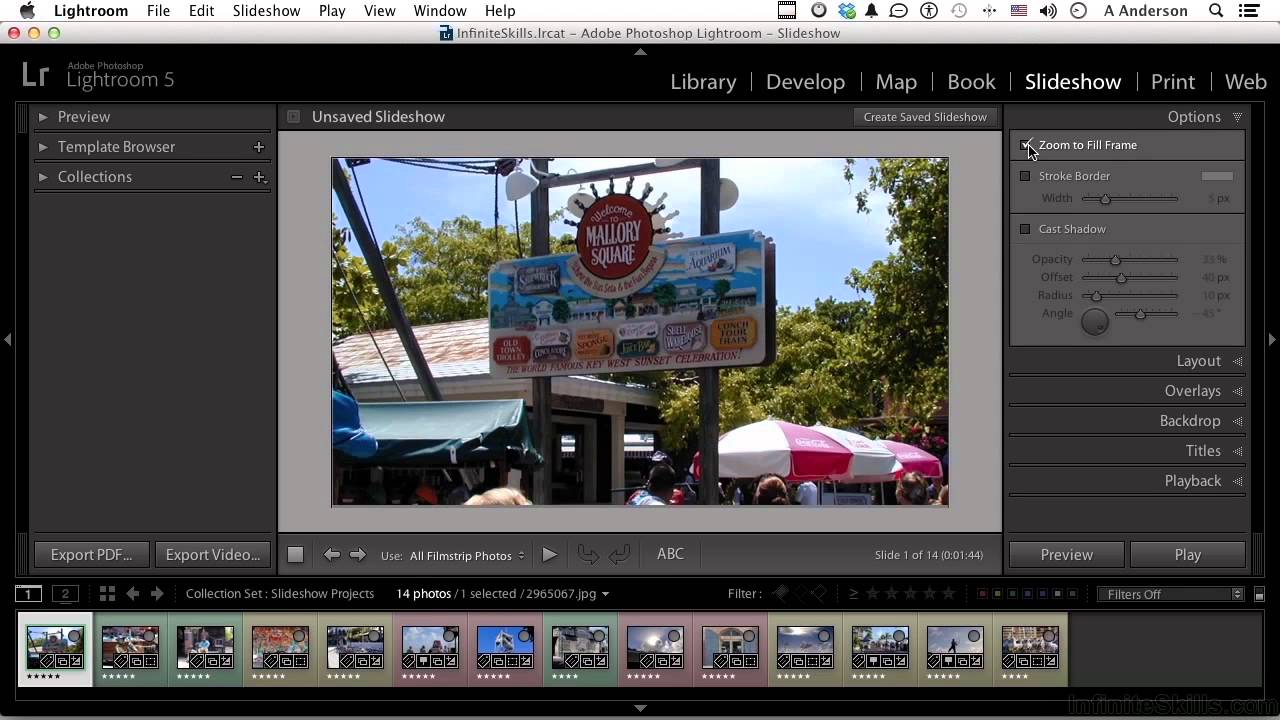Filter by green color label
The height and width of the screenshot is (720, 1280).
pyautogui.click(x=1011, y=594)
